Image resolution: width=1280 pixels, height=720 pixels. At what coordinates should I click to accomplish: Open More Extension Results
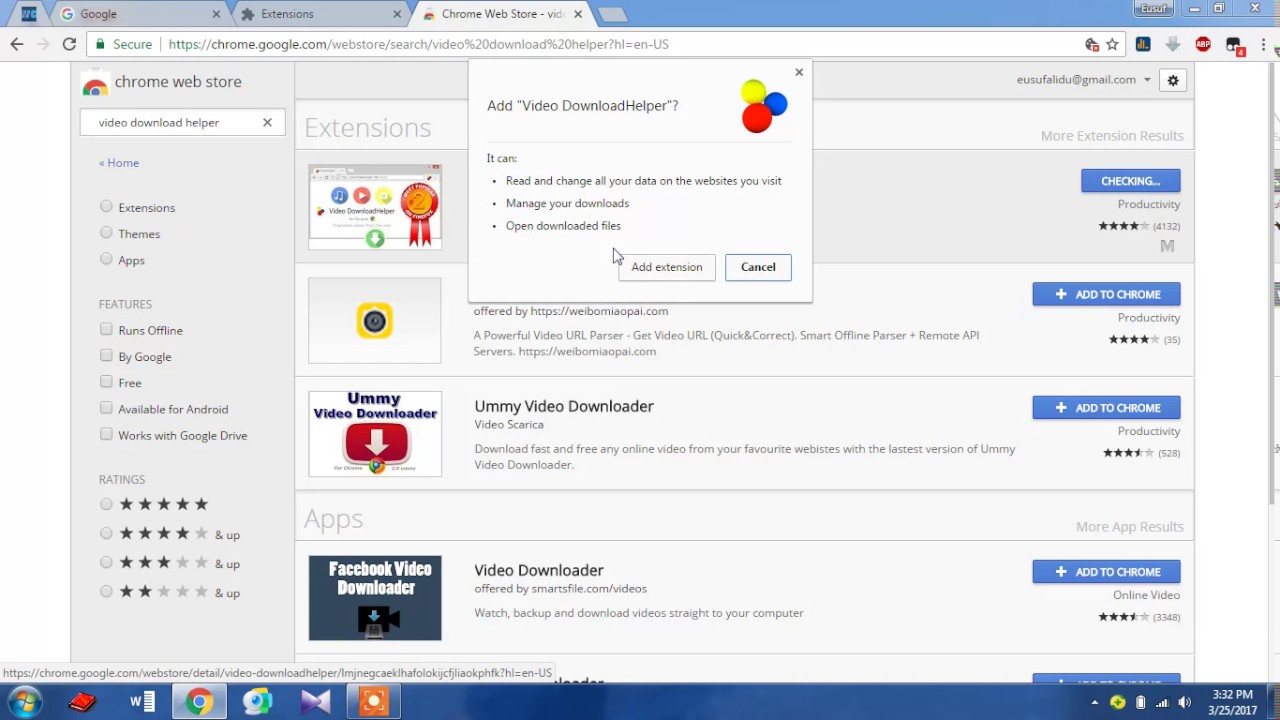pyautogui.click(x=1112, y=136)
